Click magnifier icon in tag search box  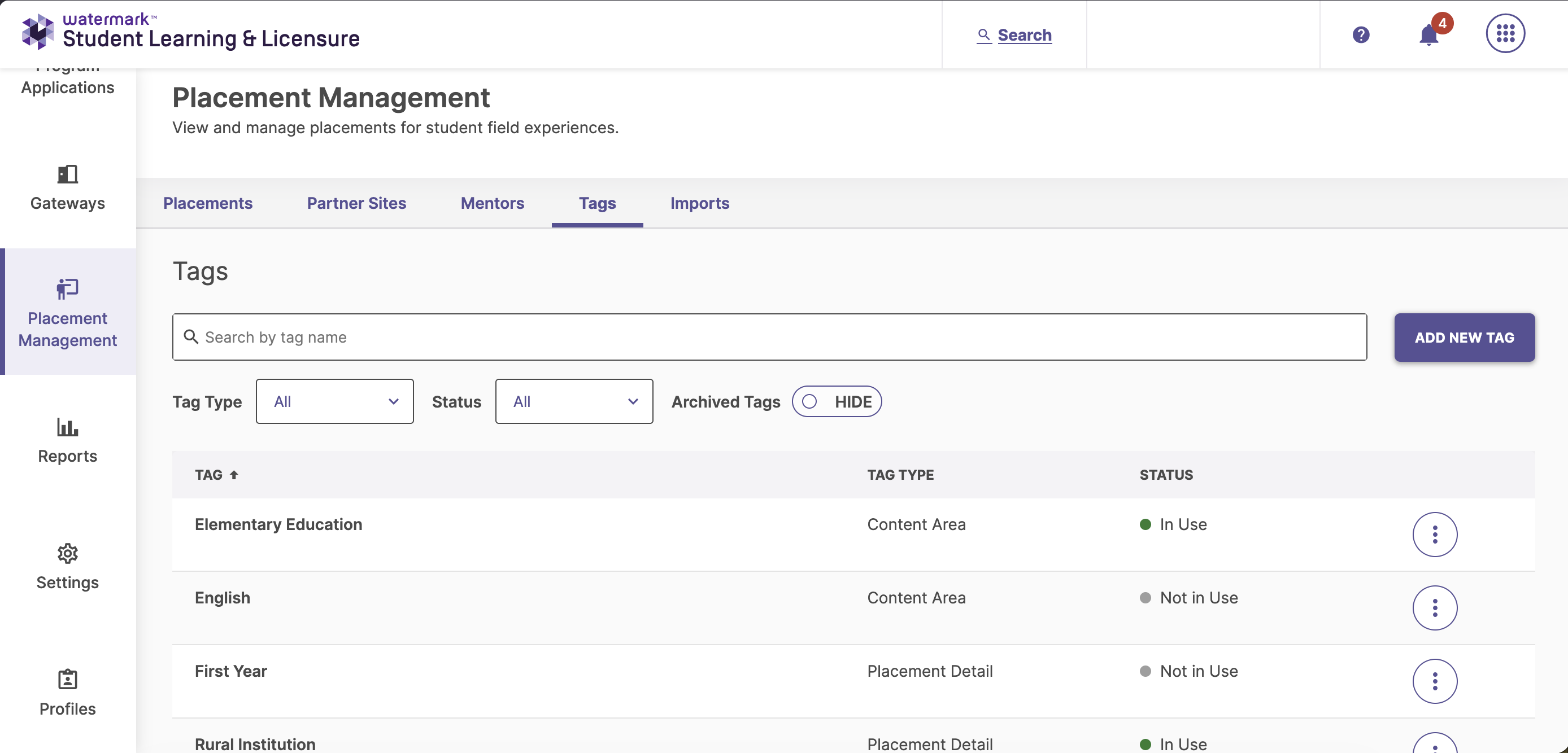pyautogui.click(x=191, y=337)
